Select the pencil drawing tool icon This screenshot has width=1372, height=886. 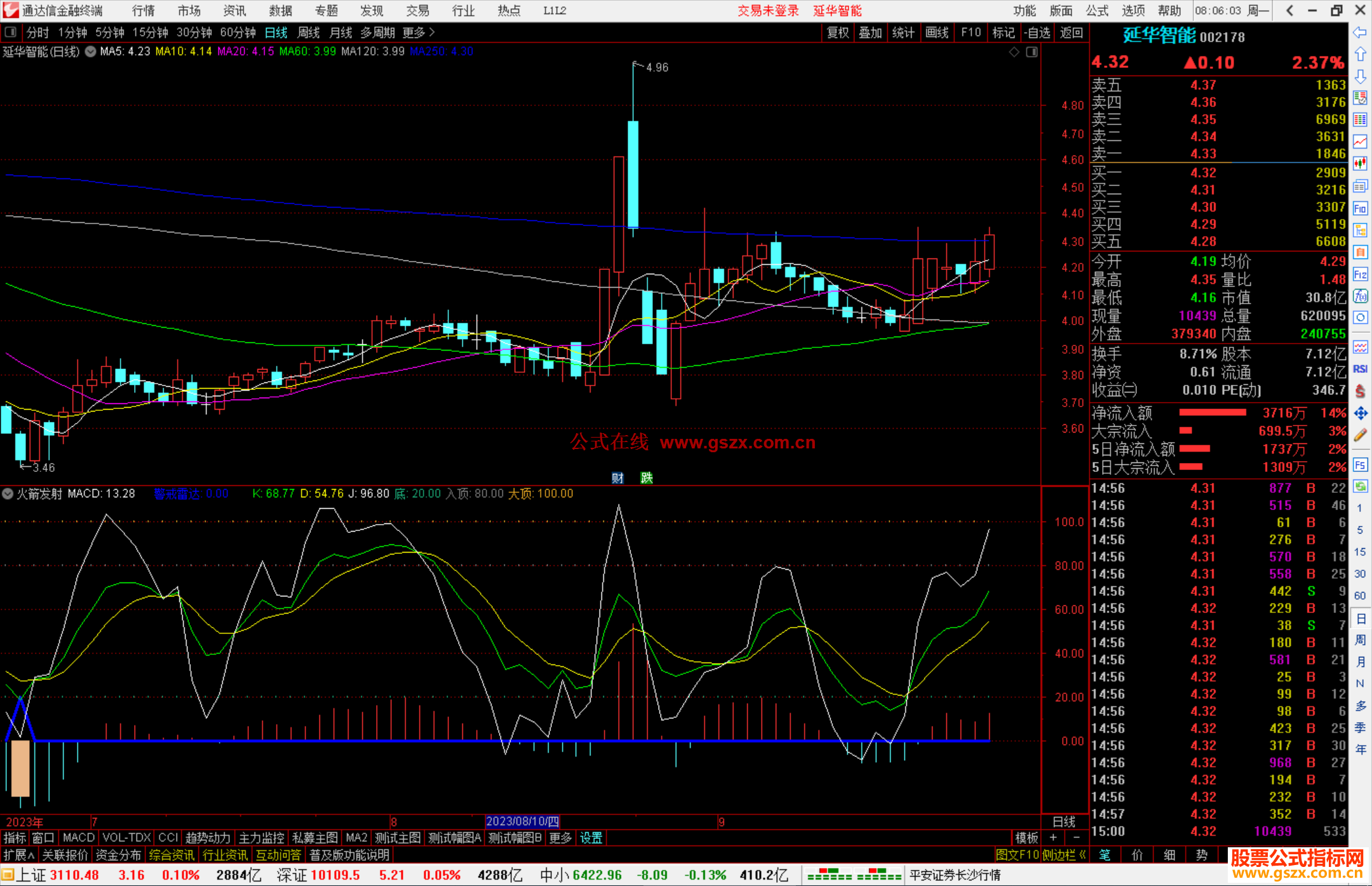1360,436
